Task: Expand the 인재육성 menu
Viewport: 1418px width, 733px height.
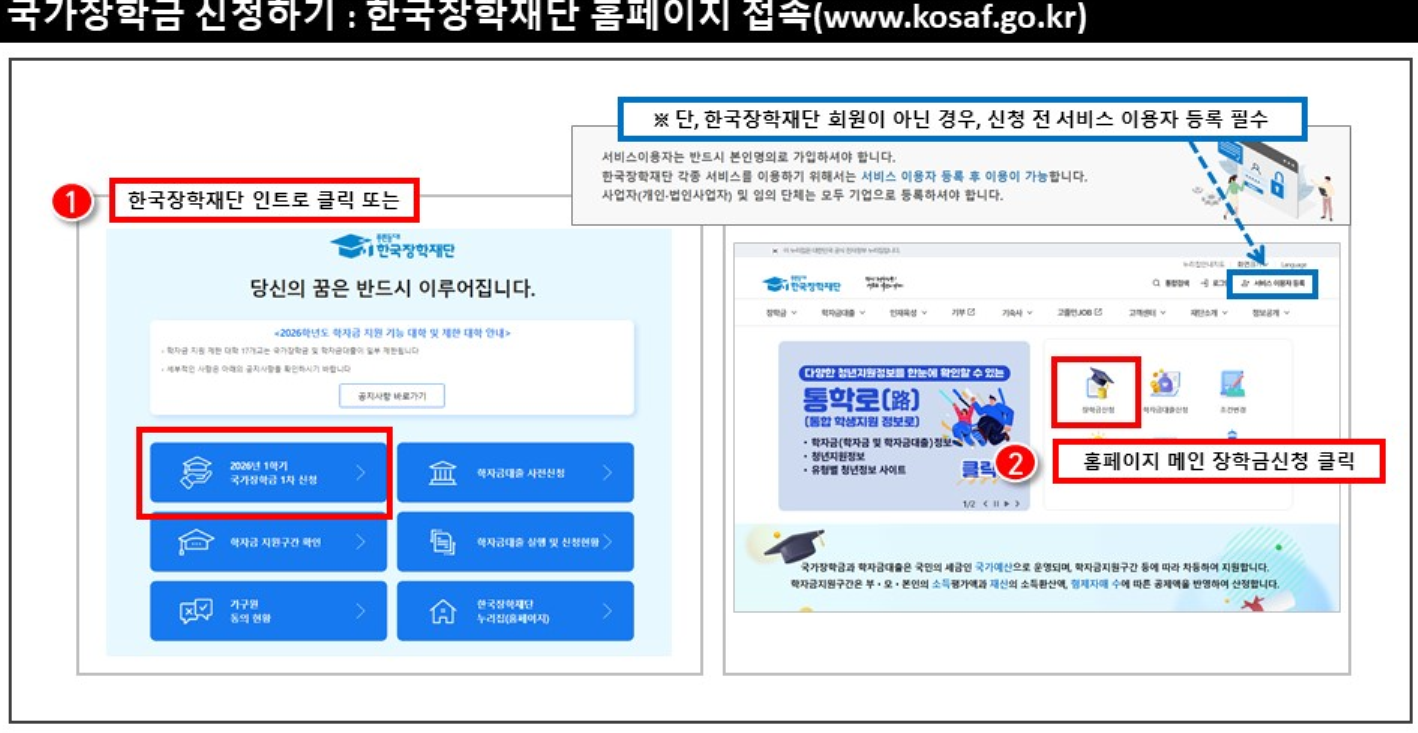Action: (908, 313)
